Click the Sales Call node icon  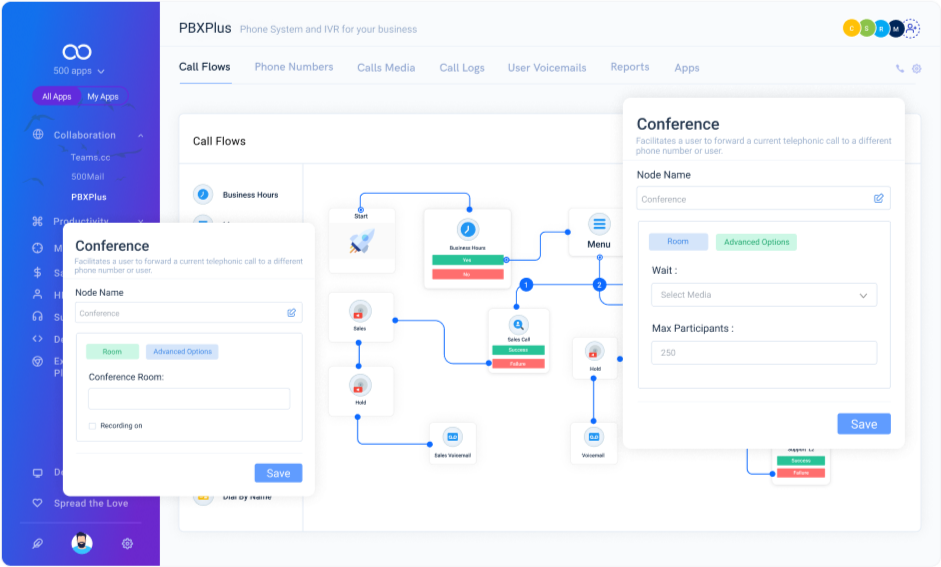[518, 324]
